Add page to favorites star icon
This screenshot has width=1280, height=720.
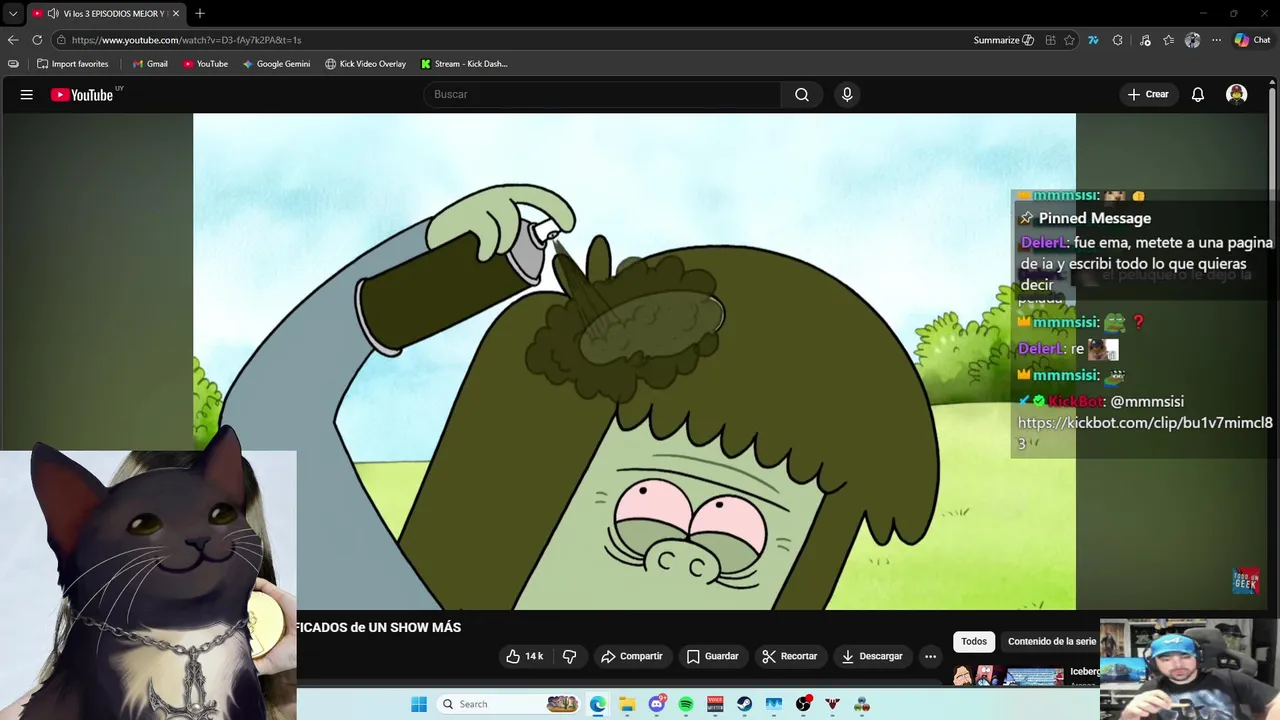[1069, 40]
